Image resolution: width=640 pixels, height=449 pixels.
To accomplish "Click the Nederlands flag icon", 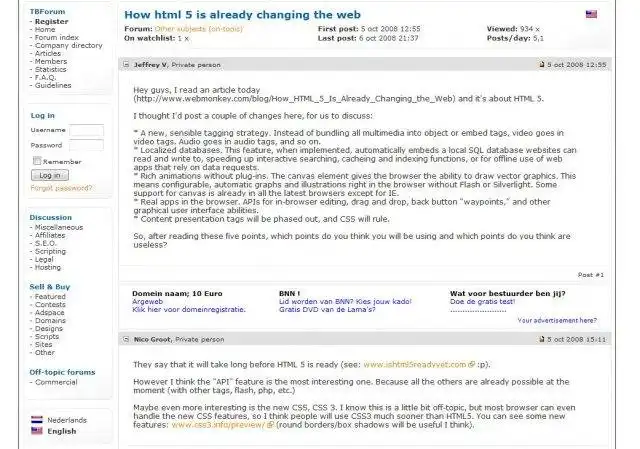I will tap(37, 420).
